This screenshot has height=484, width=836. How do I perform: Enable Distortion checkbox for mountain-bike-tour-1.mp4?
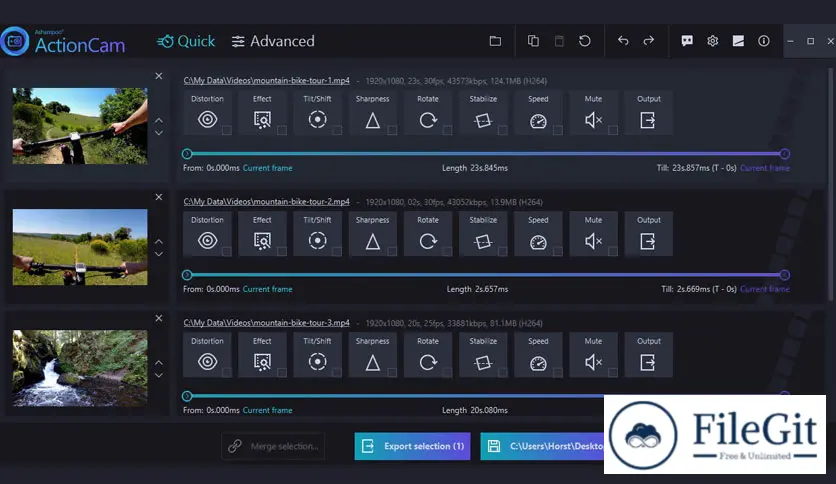[227, 130]
